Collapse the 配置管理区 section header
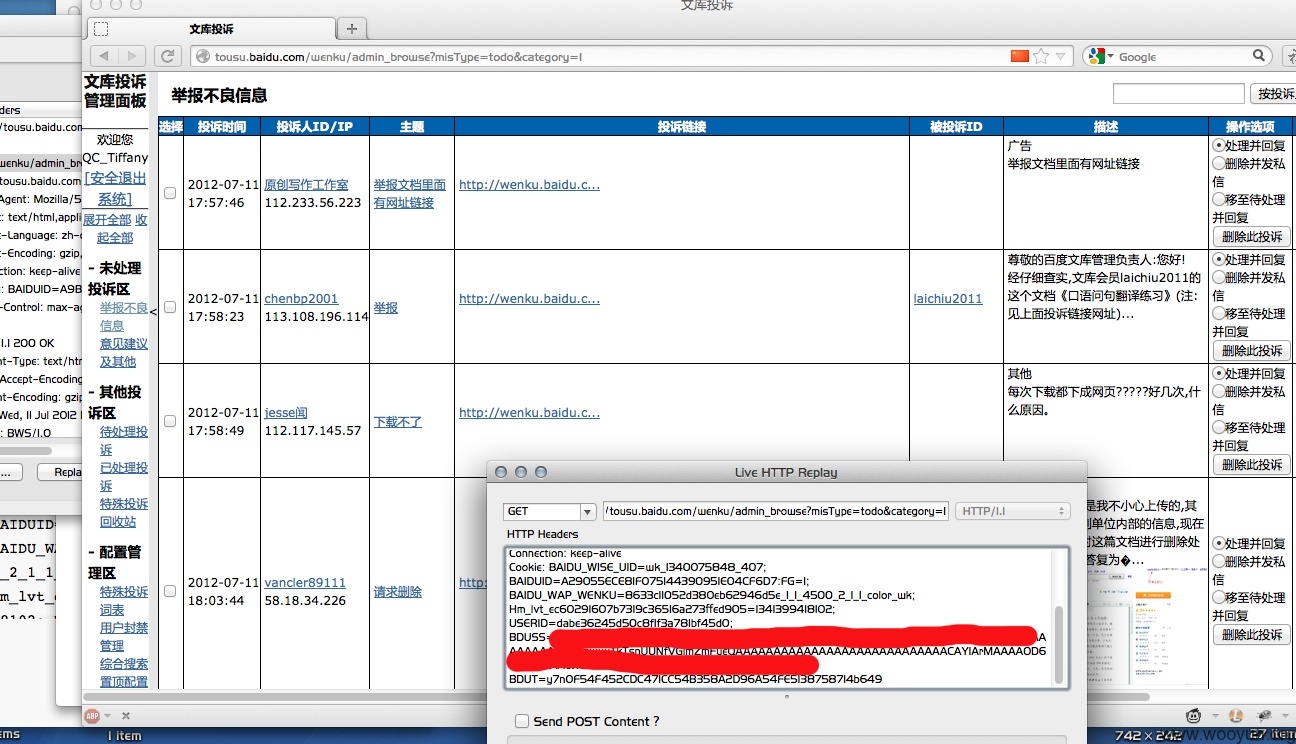1296x744 pixels. (115, 562)
